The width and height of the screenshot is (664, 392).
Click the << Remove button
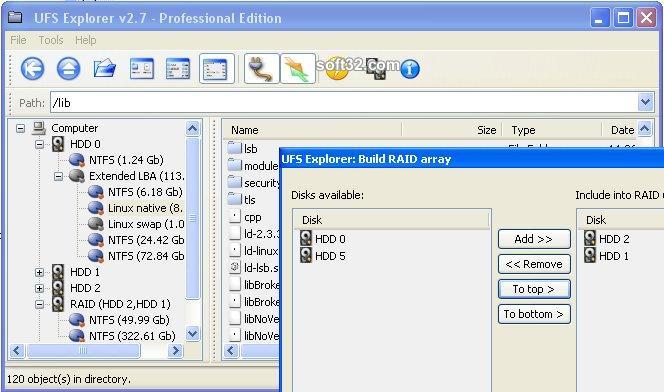click(x=534, y=264)
